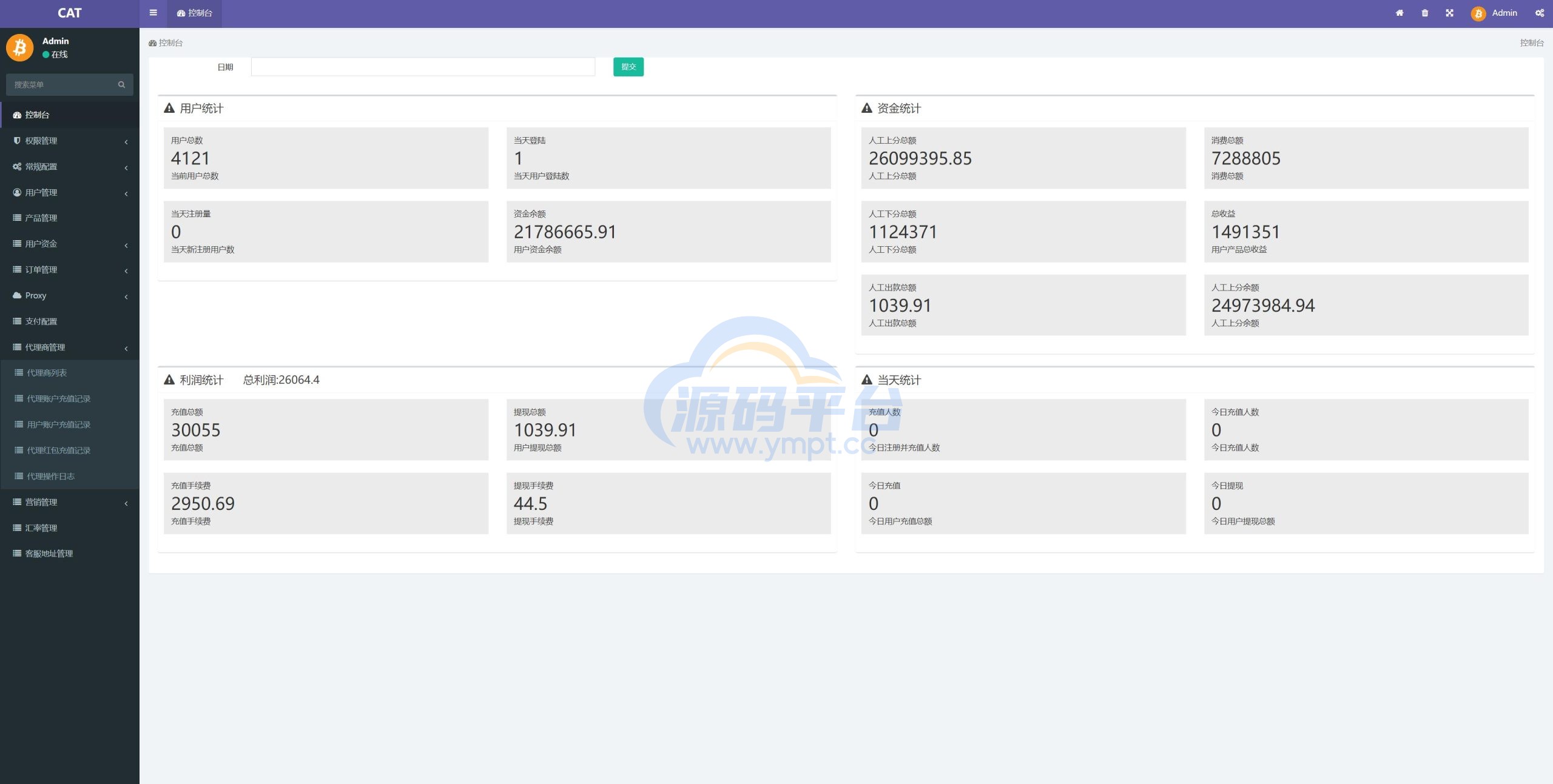Open 产品管理 in the sidebar
1553x784 pixels.
(x=70, y=218)
